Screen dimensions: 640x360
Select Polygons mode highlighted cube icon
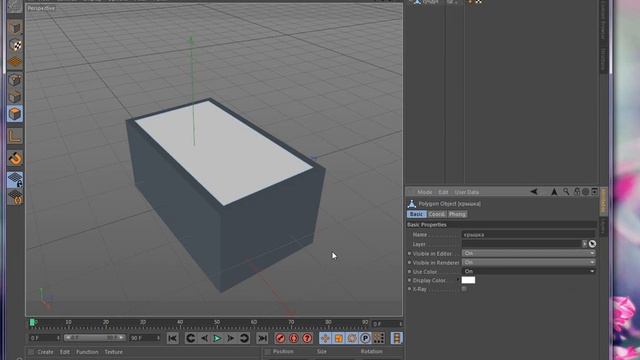coord(15,114)
